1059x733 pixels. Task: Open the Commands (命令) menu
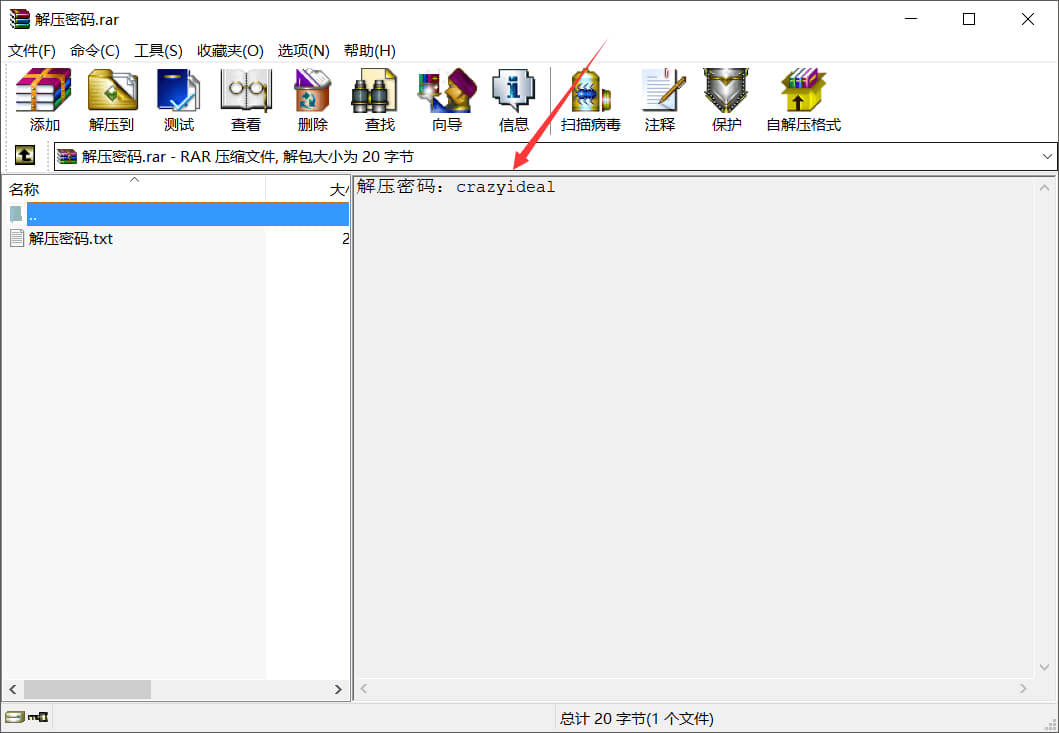click(95, 51)
